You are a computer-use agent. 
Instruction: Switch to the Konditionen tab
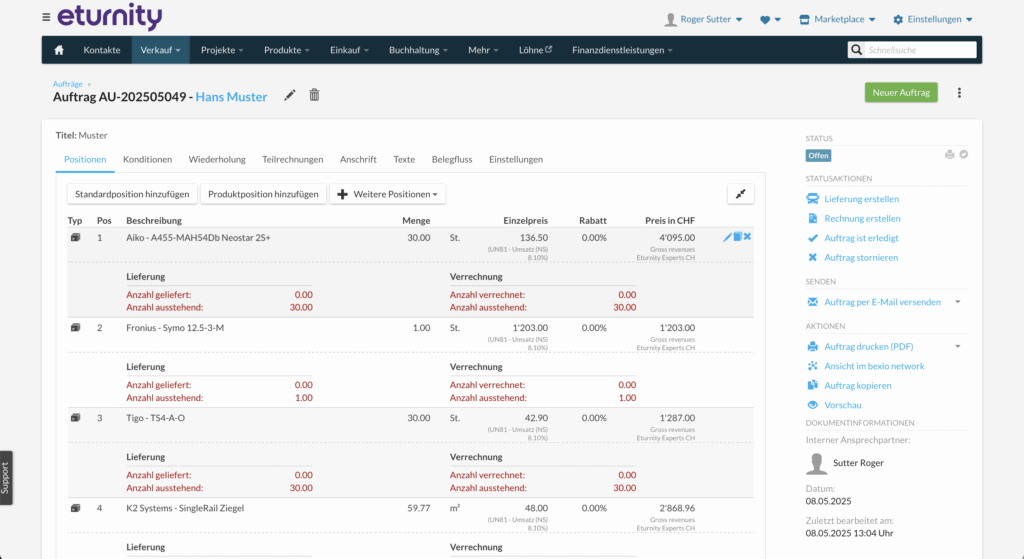[147, 159]
